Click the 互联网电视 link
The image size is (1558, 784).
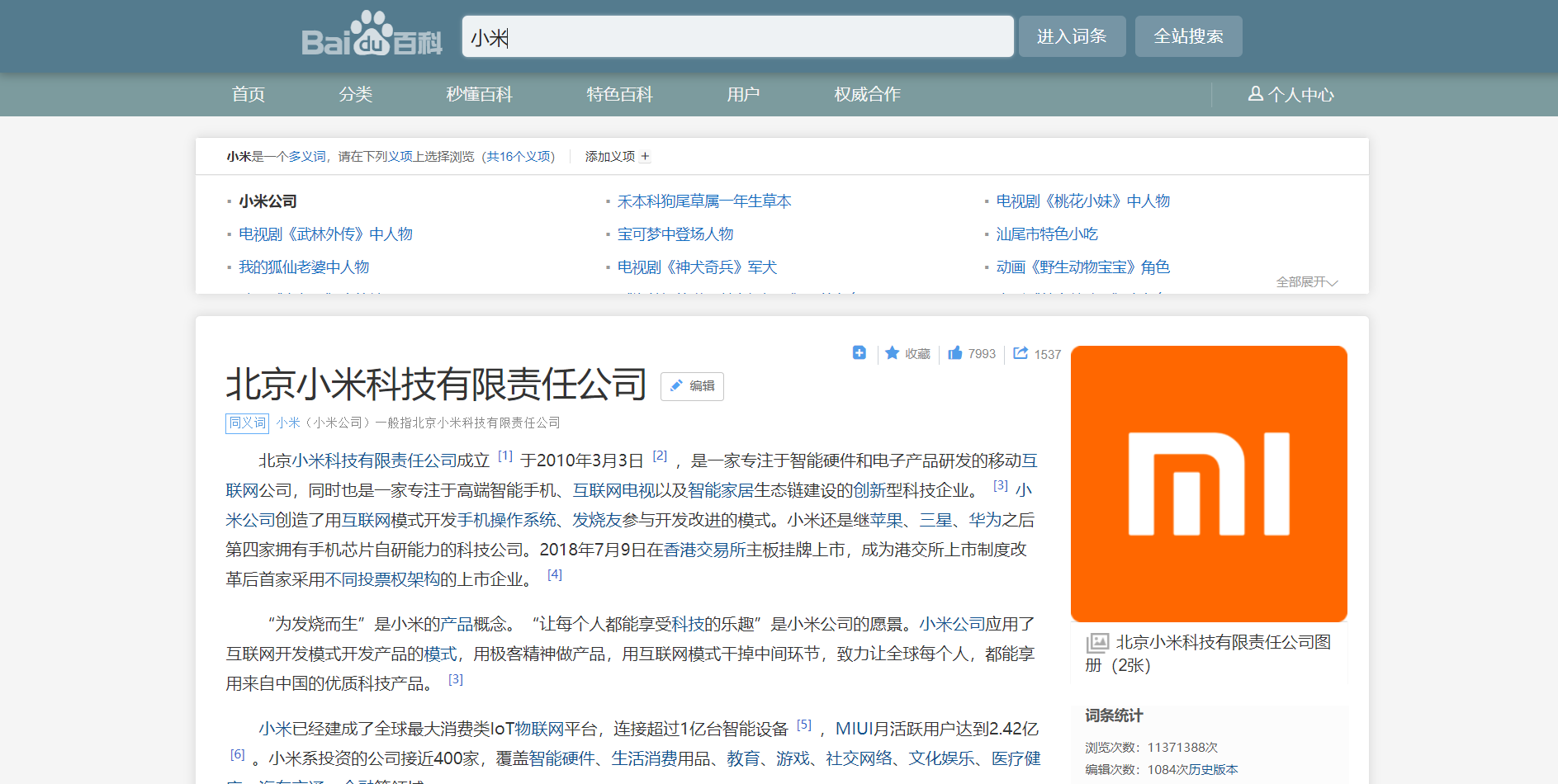tap(613, 490)
